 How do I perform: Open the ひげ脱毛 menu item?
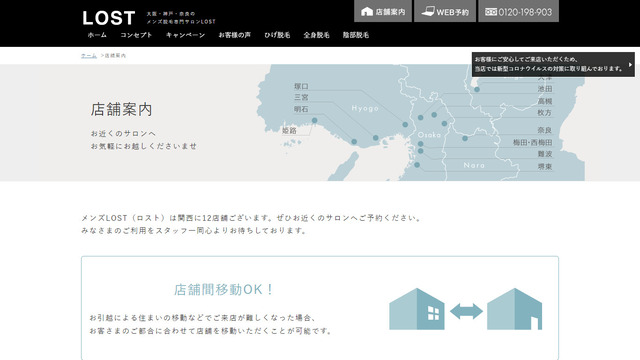(x=277, y=35)
